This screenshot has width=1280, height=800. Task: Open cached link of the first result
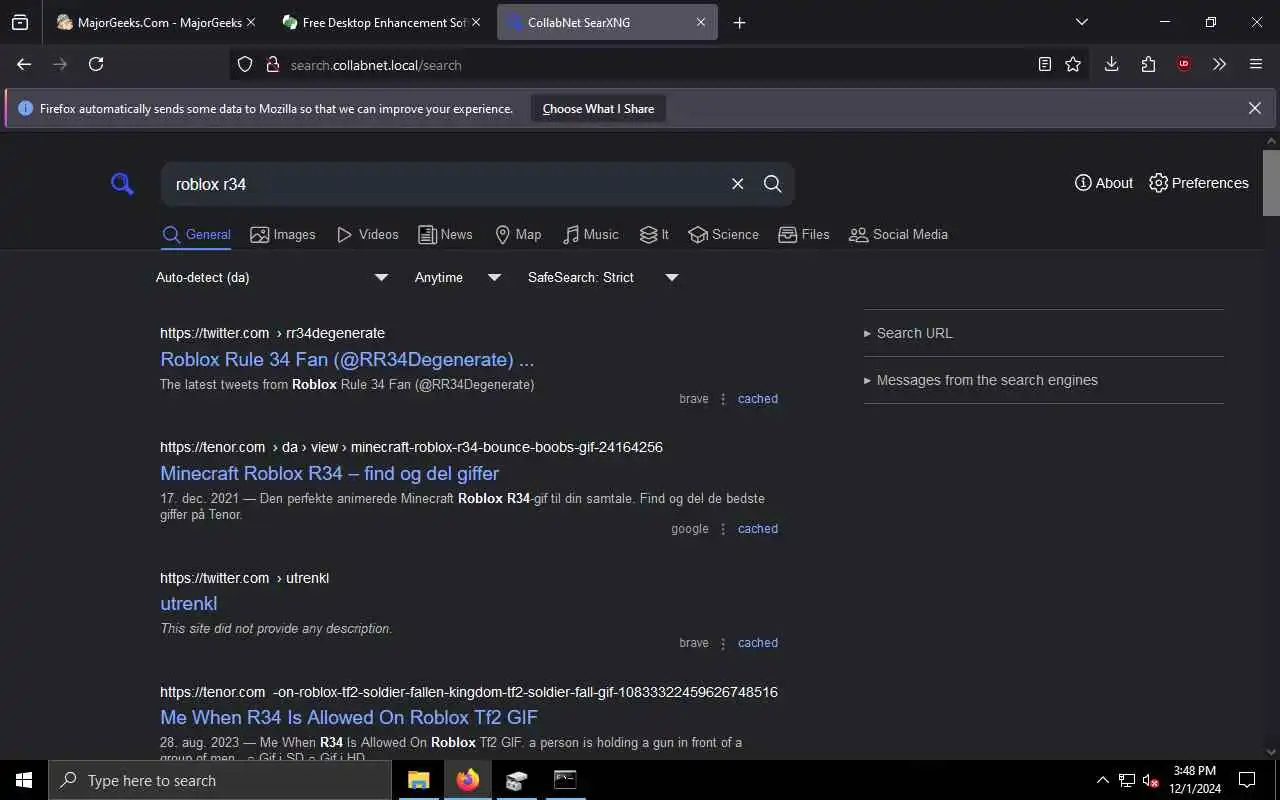(x=758, y=399)
